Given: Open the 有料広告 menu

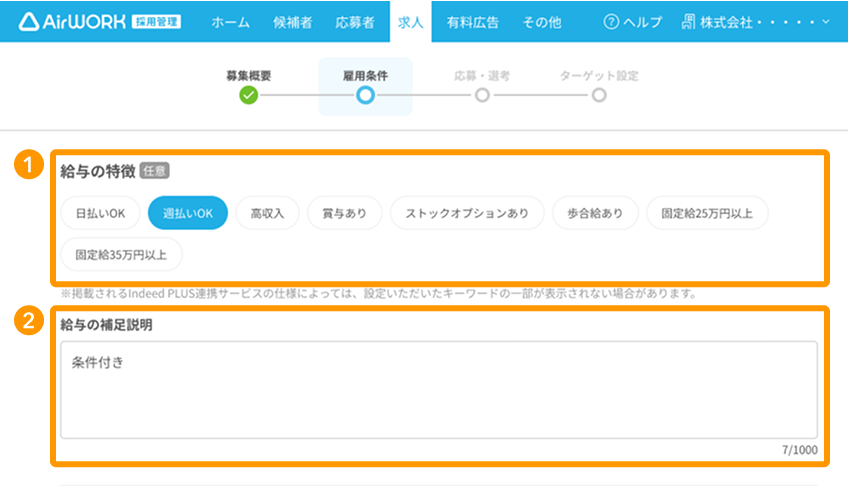Looking at the screenshot, I should click(473, 22).
